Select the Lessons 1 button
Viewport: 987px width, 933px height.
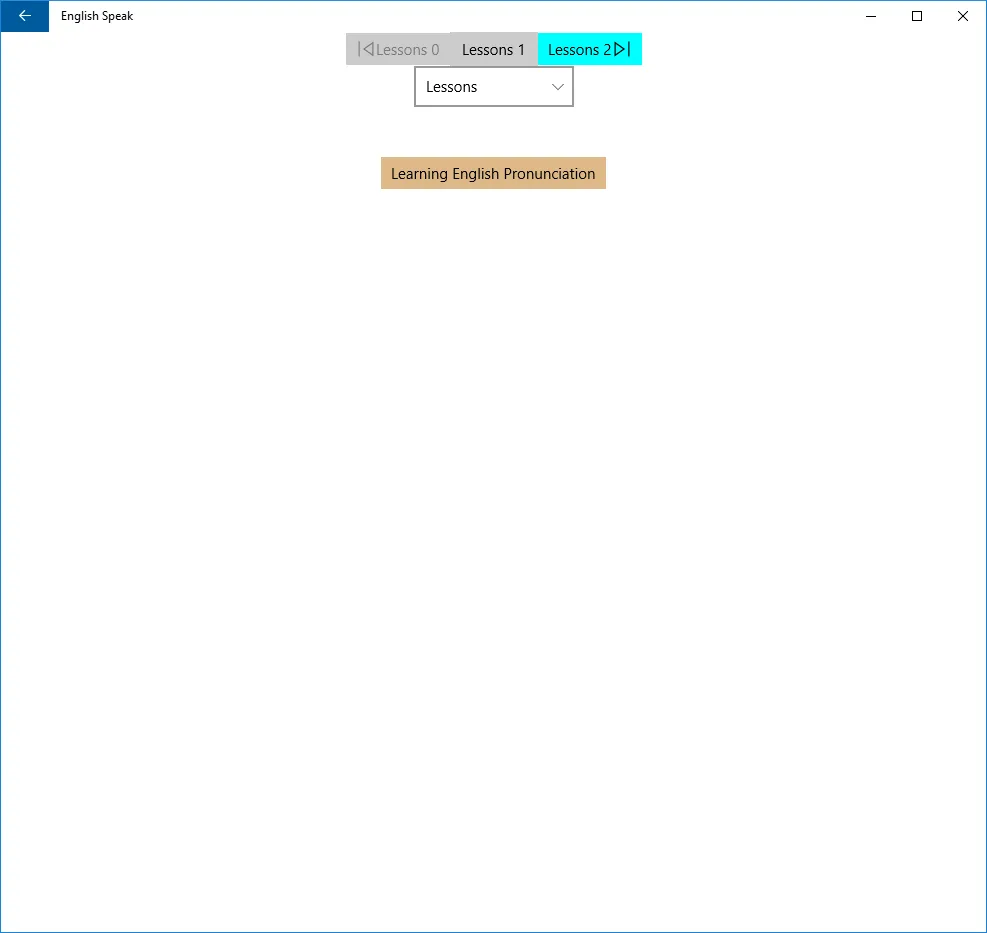[x=494, y=49]
